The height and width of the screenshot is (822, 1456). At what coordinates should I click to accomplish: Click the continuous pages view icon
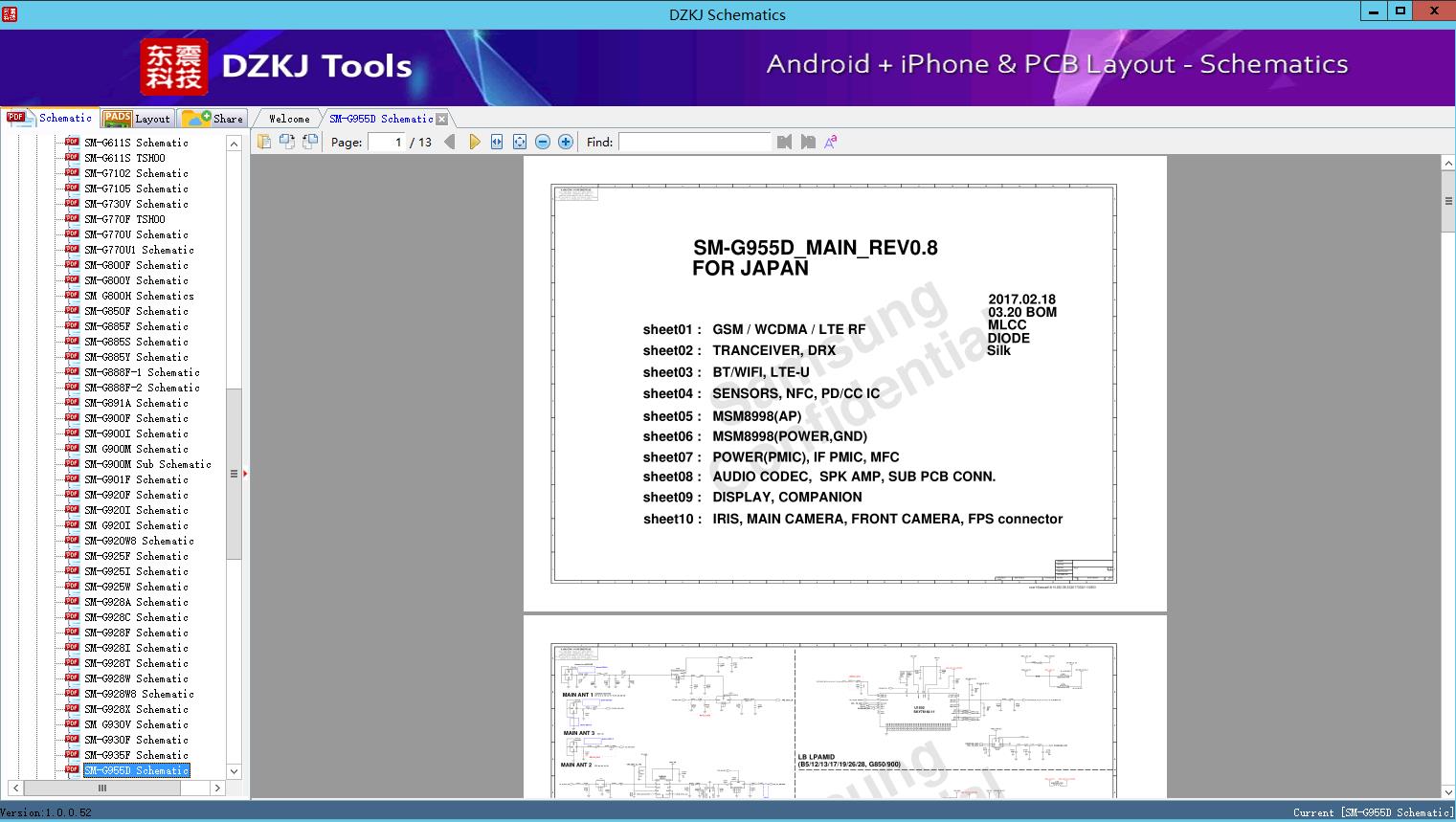point(309,141)
